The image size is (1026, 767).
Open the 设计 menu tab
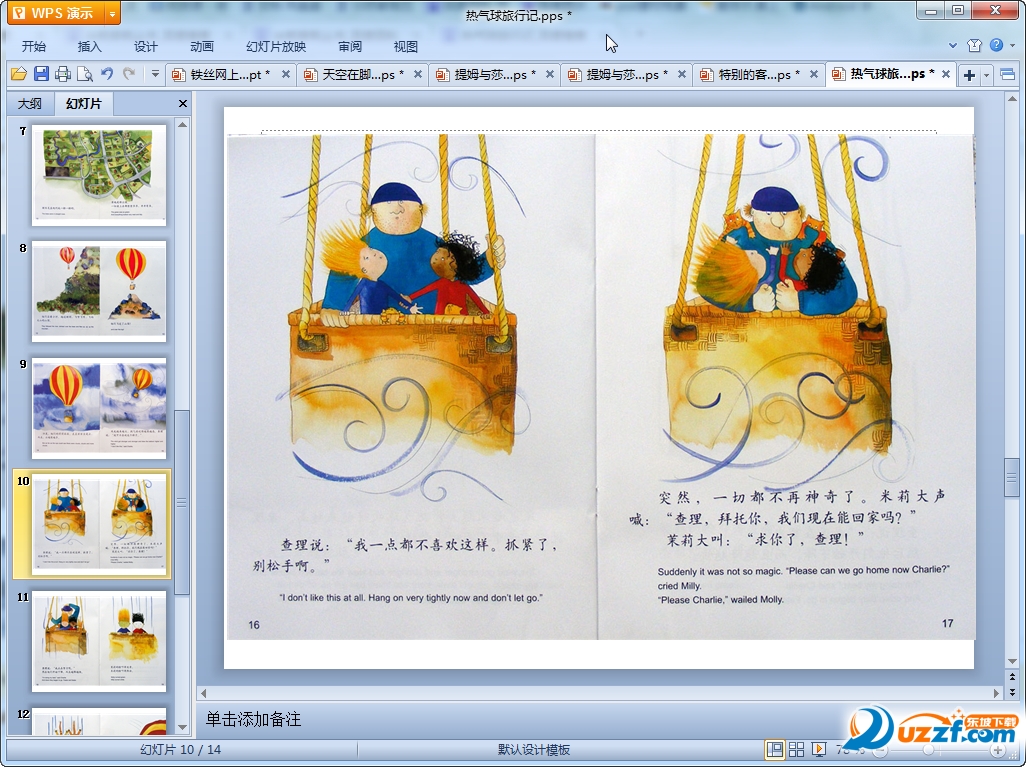[x=145, y=46]
